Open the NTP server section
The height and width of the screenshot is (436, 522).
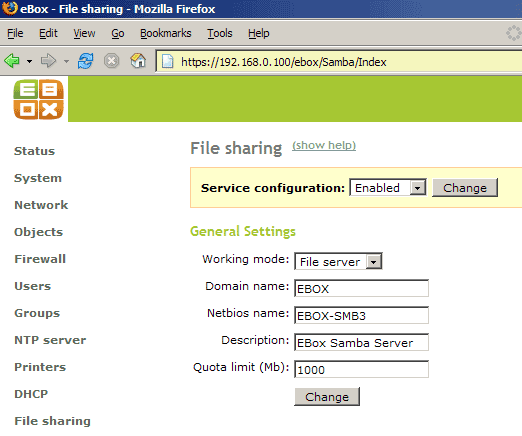[x=50, y=340]
